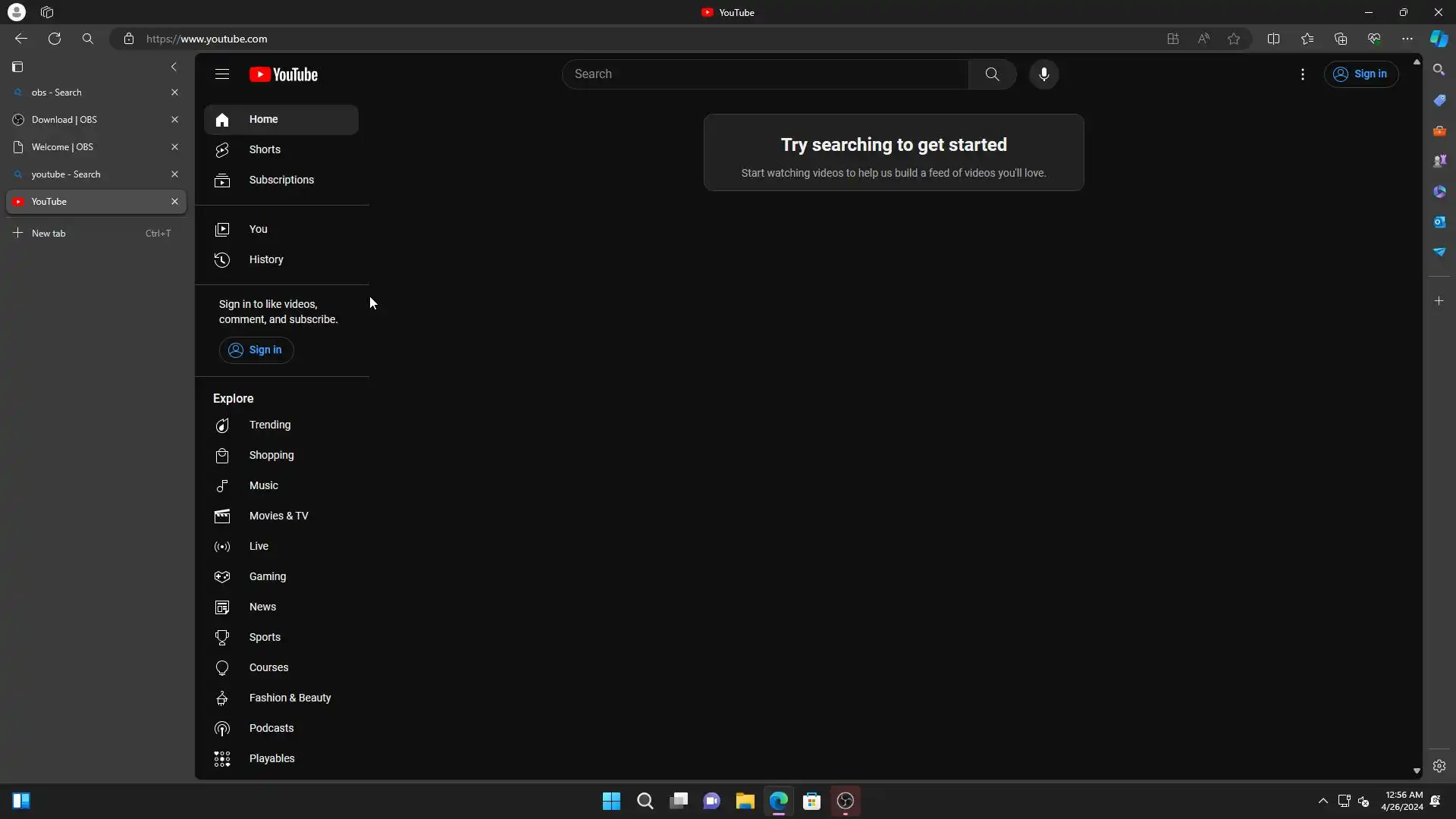Click Sign in under sidebar prompt
The width and height of the screenshot is (1456, 819).
click(256, 350)
